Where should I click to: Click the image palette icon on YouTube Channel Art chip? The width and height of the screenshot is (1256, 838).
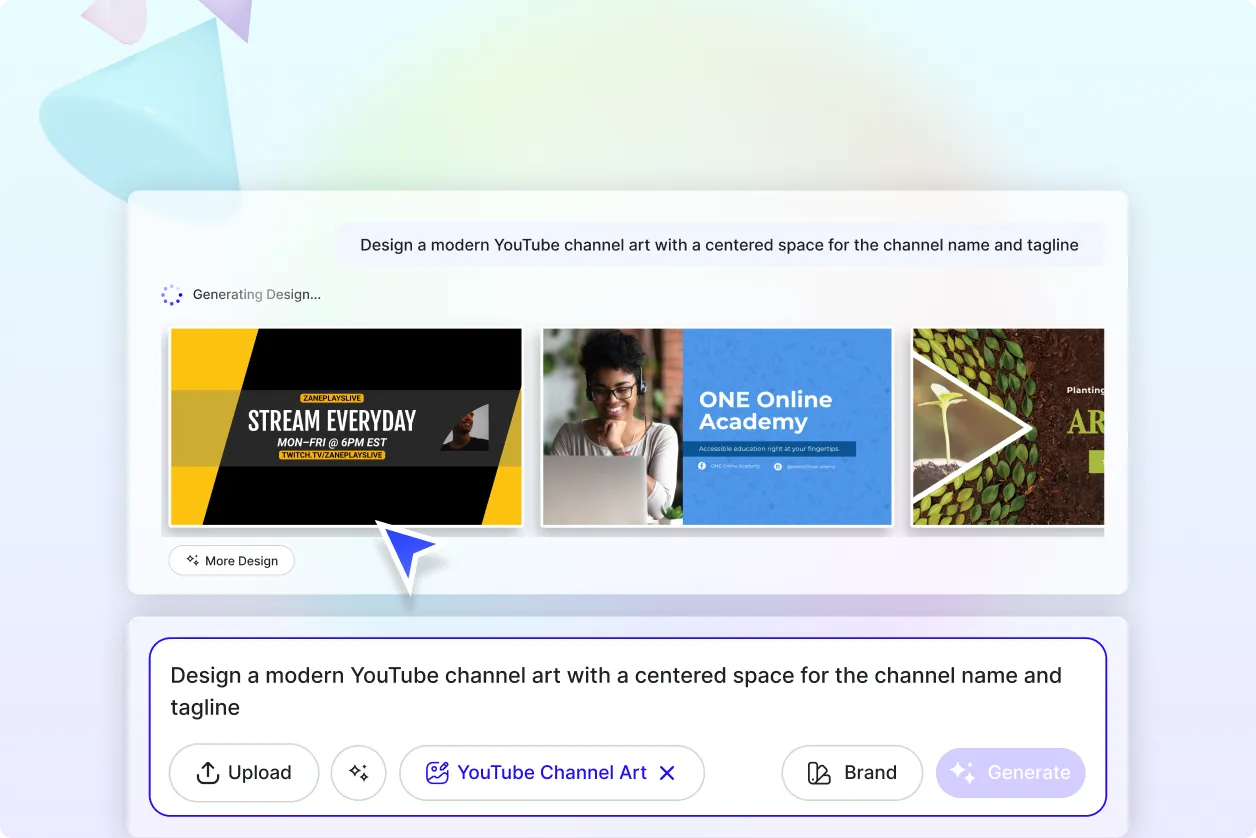[436, 772]
